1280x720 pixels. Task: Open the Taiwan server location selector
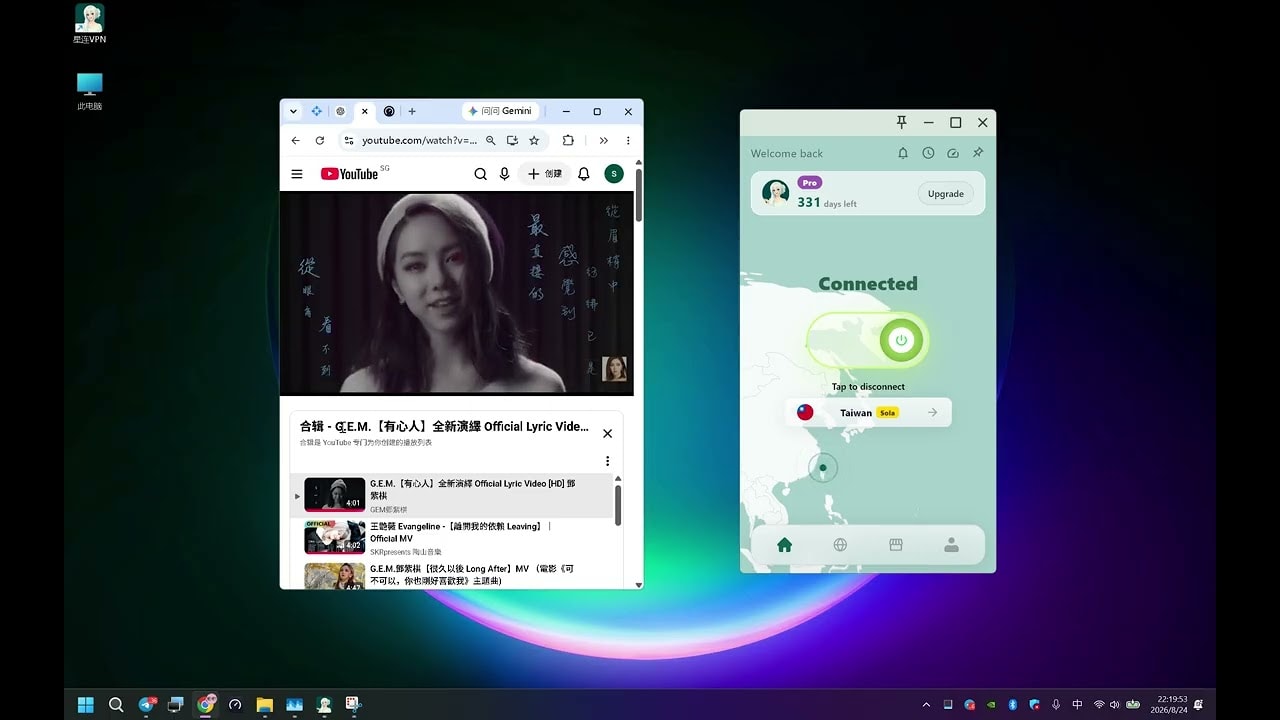click(868, 412)
